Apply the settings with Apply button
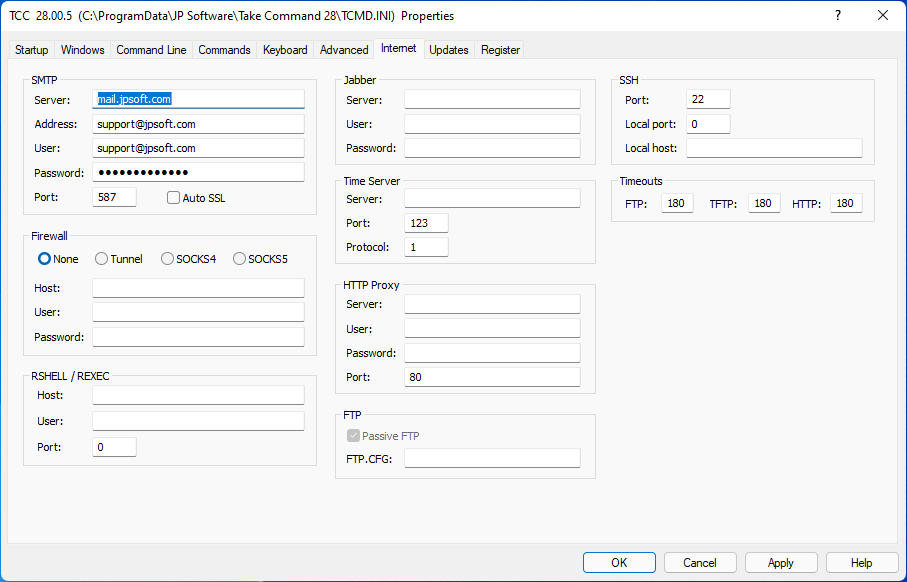907x582 pixels. coord(781,563)
